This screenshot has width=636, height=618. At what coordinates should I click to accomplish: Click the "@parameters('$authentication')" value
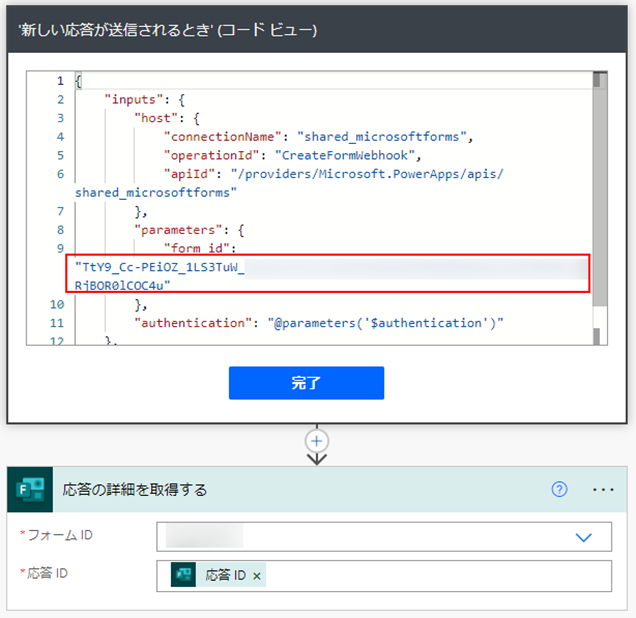tap(385, 323)
